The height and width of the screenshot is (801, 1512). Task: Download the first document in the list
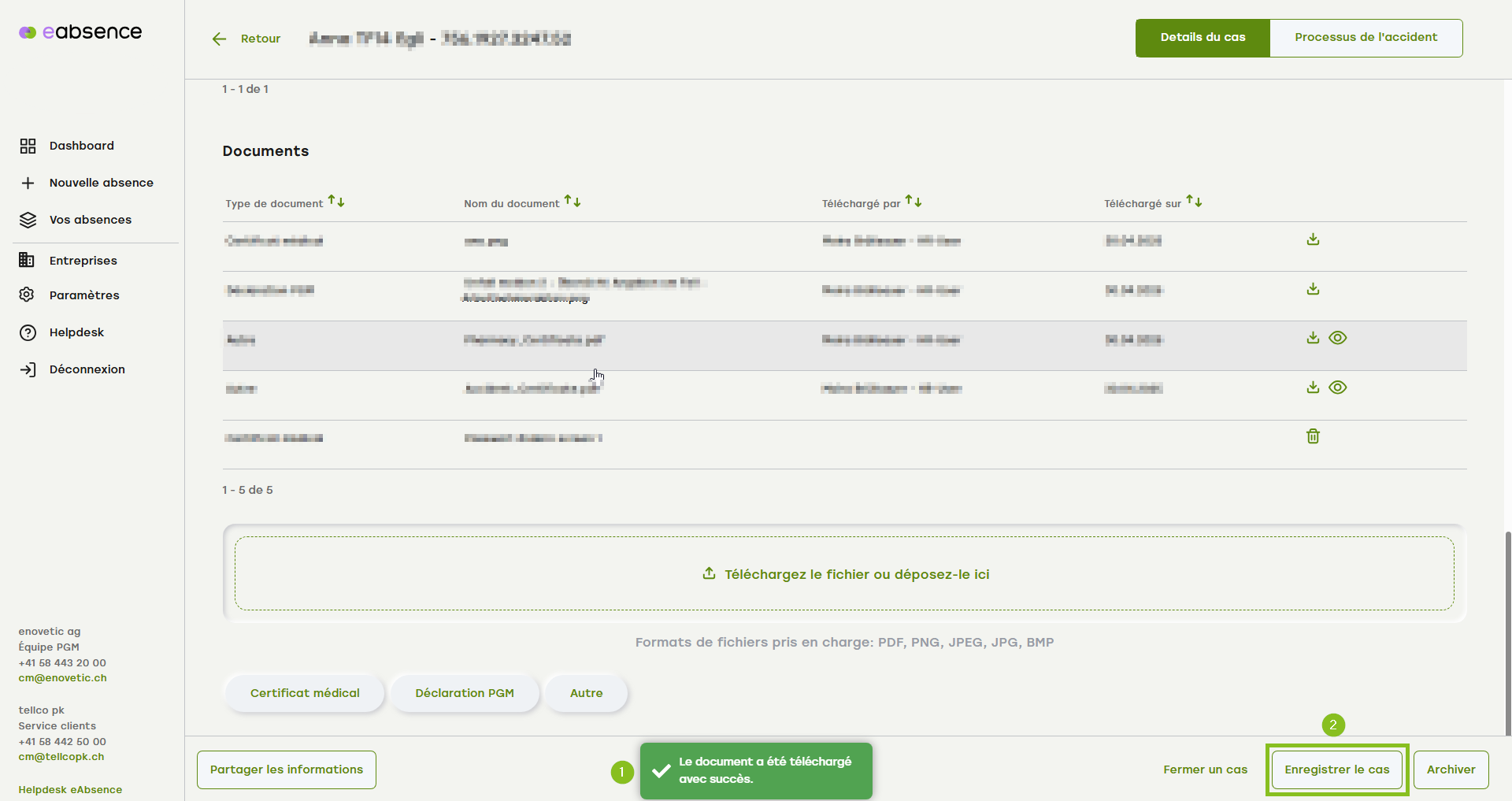pos(1313,239)
